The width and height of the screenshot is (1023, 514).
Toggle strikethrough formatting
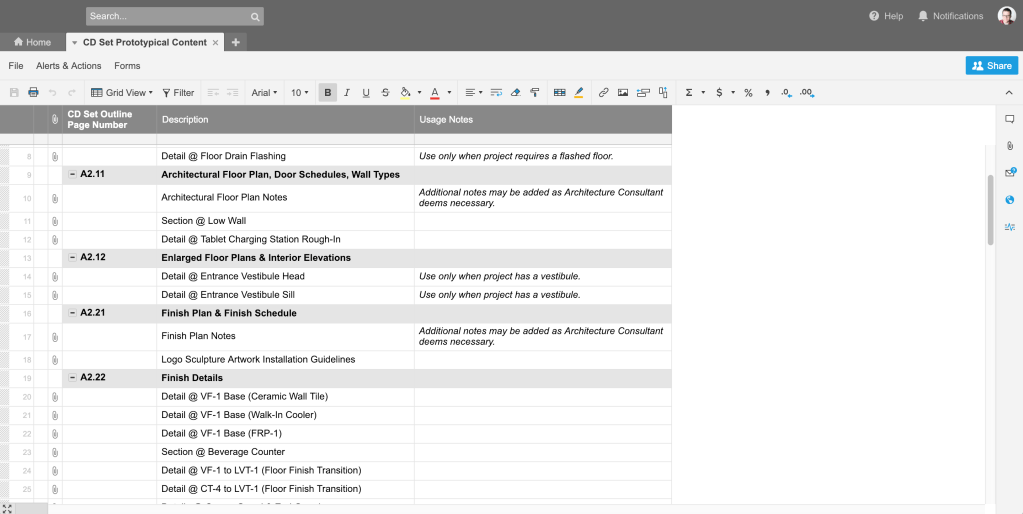385,93
